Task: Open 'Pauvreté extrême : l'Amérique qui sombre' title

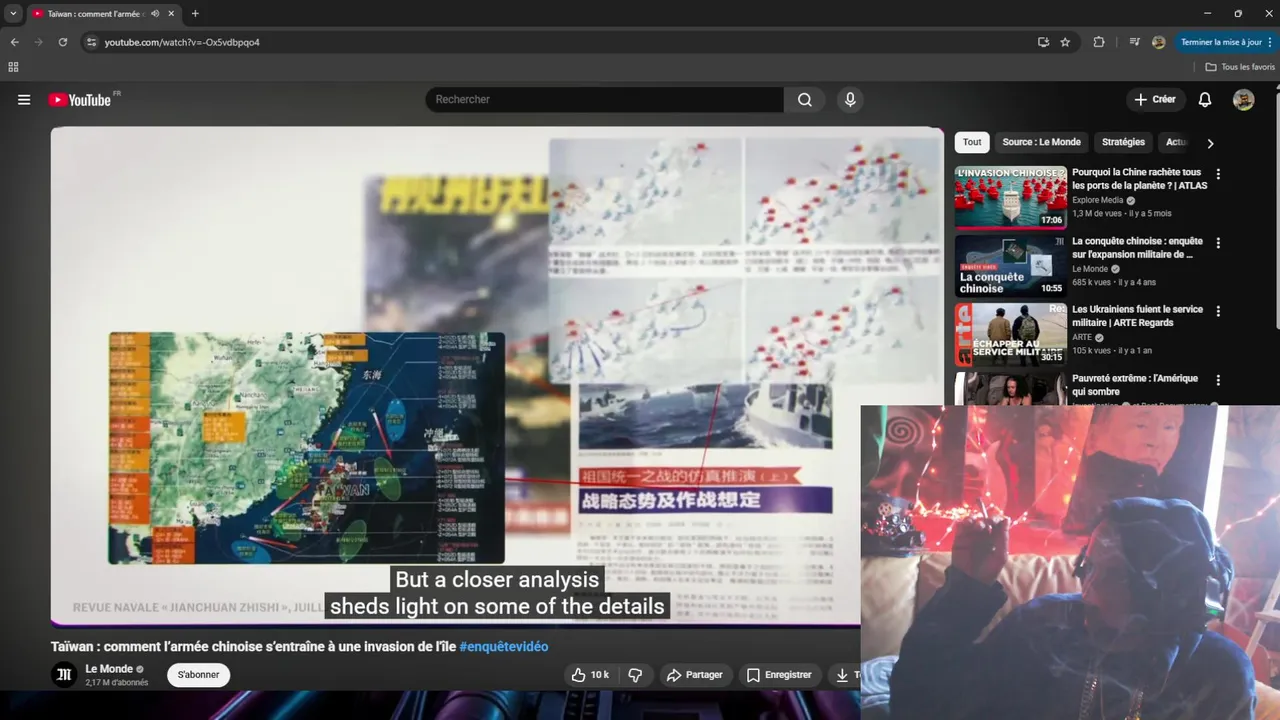Action: (1135, 385)
